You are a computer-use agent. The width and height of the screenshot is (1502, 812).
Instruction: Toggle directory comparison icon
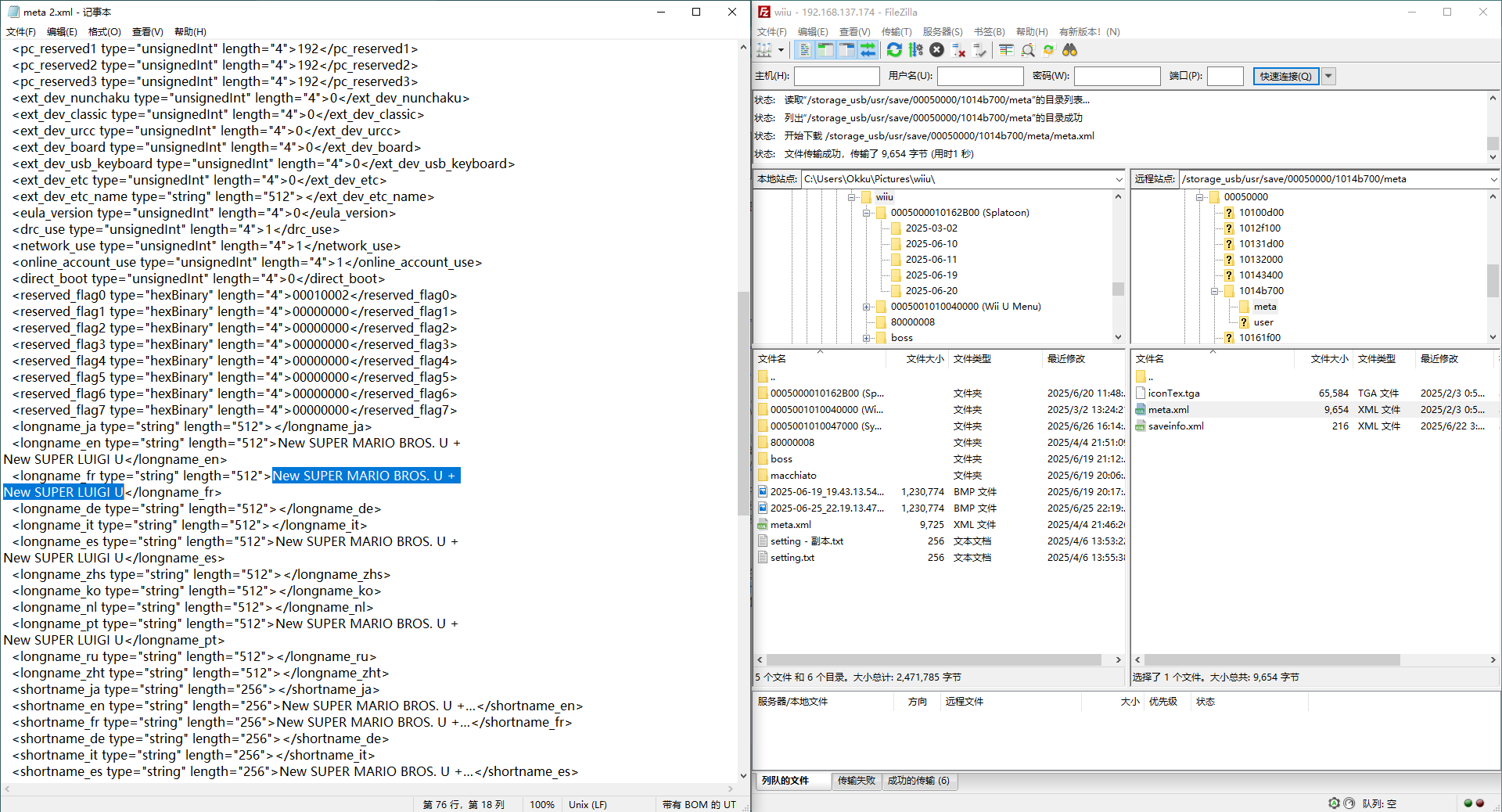tap(1028, 50)
